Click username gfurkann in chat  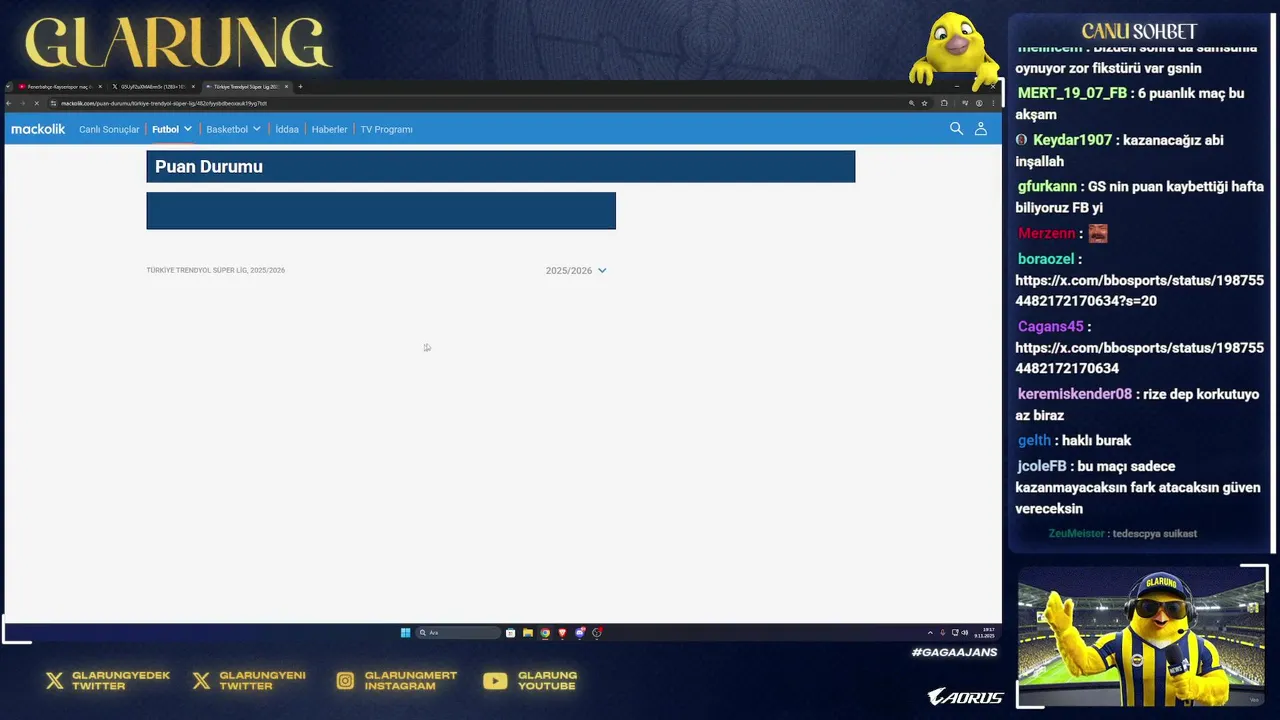coord(1047,186)
